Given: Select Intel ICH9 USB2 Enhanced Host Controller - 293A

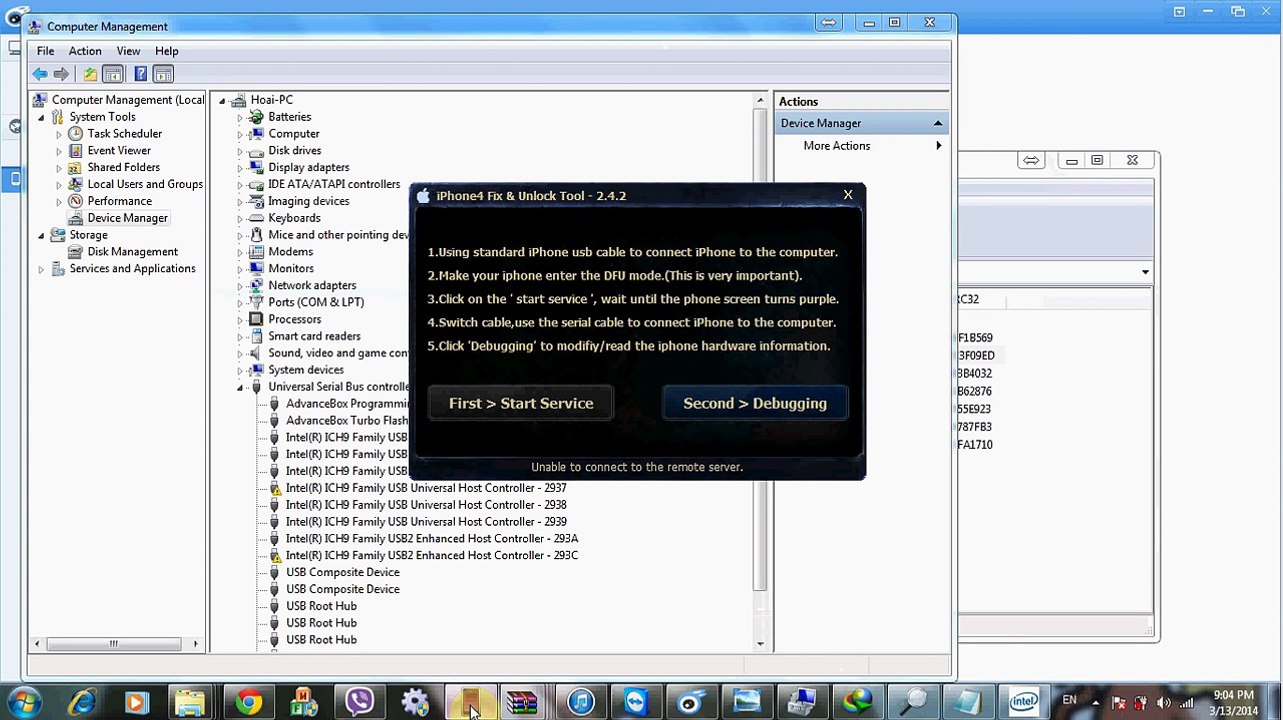Looking at the screenshot, I should point(432,538).
